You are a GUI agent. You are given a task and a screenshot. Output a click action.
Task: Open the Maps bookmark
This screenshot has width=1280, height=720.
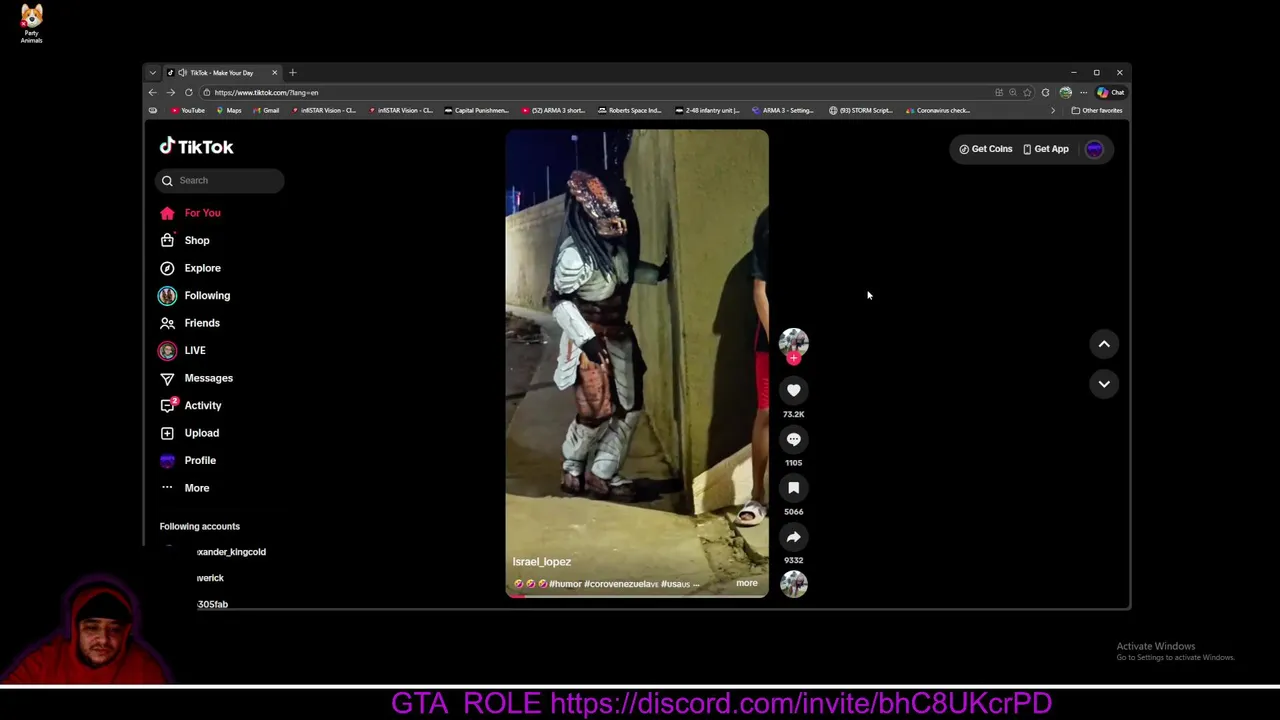click(x=229, y=110)
